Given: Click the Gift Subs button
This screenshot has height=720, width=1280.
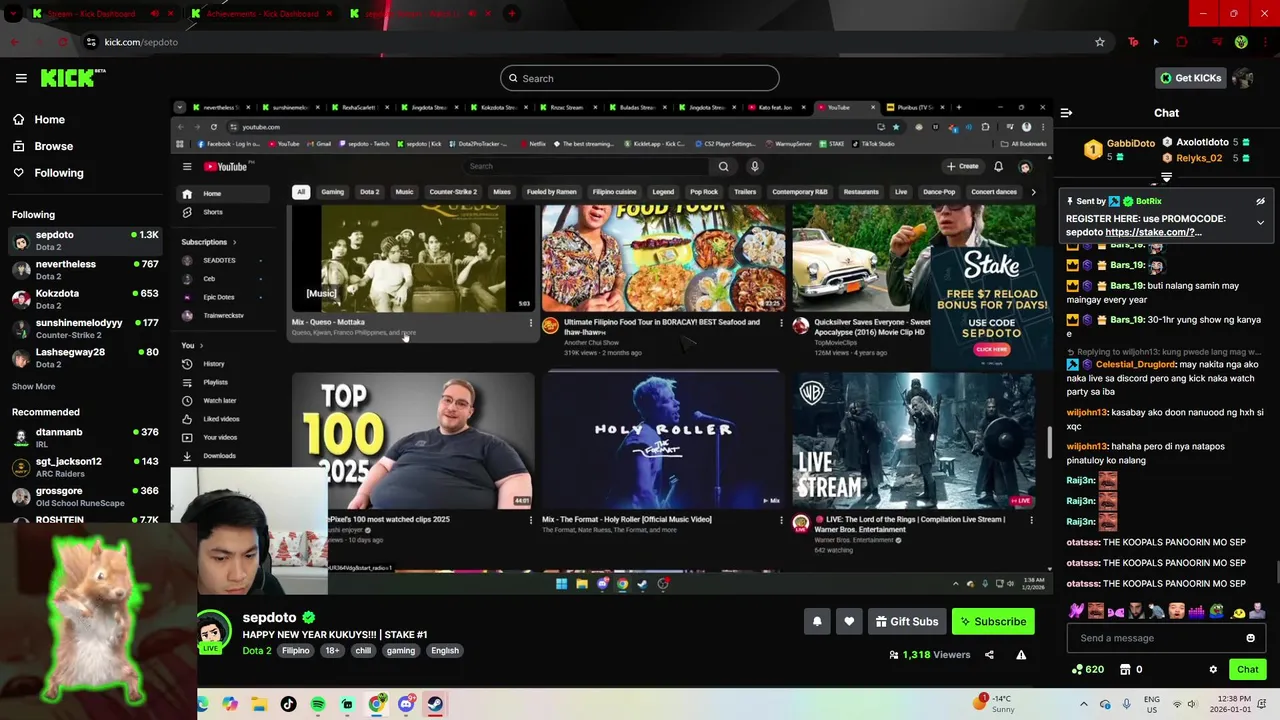Looking at the screenshot, I should tap(907, 621).
